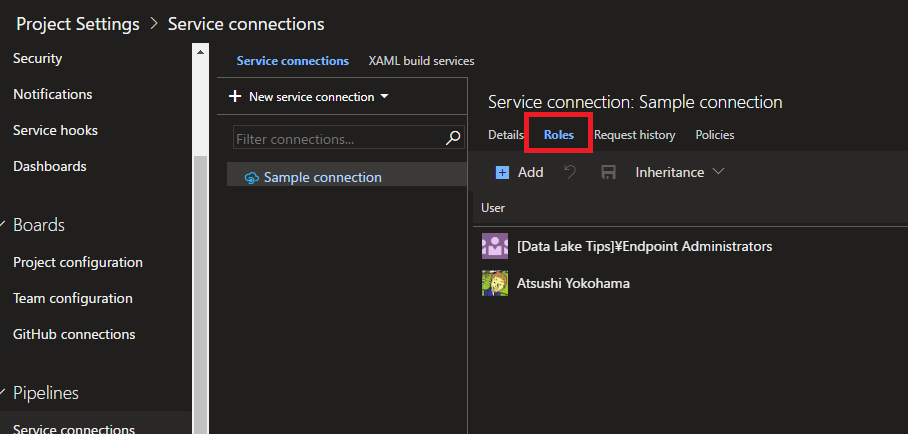This screenshot has height=434, width=908.
Task: Go to GitHub connections settings
Action: (74, 334)
